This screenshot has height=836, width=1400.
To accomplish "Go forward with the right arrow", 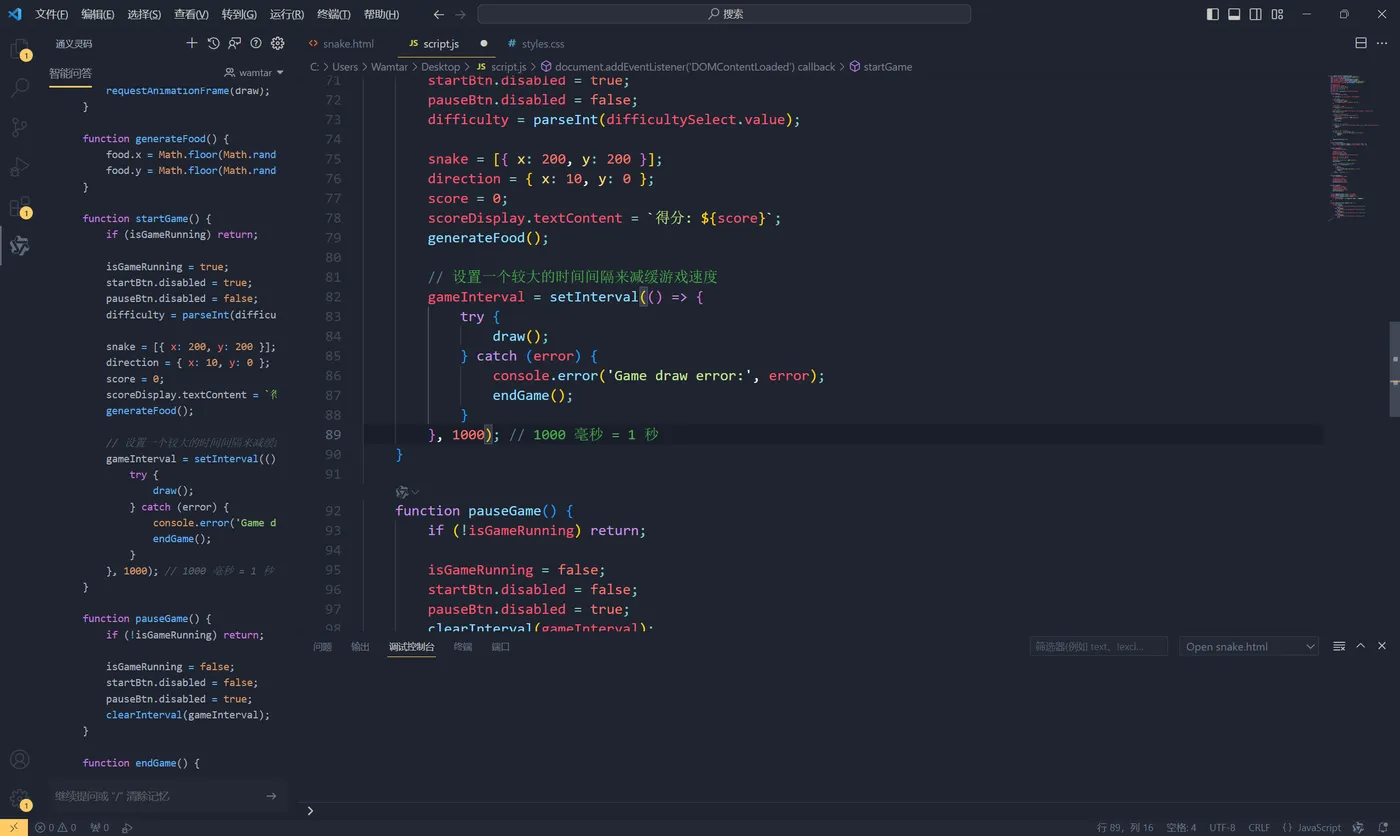I will [x=460, y=14].
